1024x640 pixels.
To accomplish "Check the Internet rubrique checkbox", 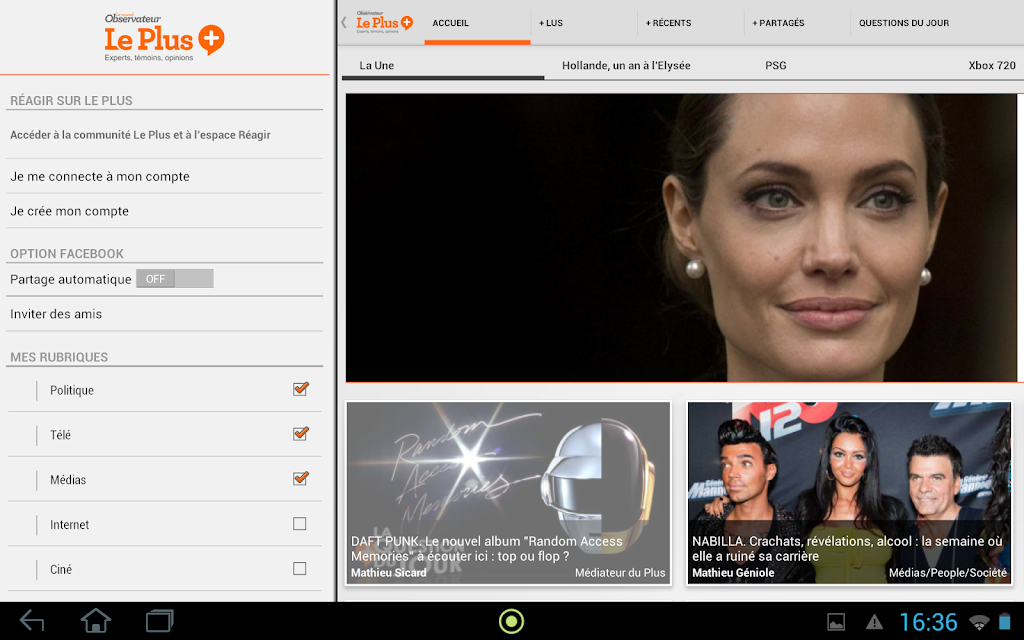I will [300, 524].
